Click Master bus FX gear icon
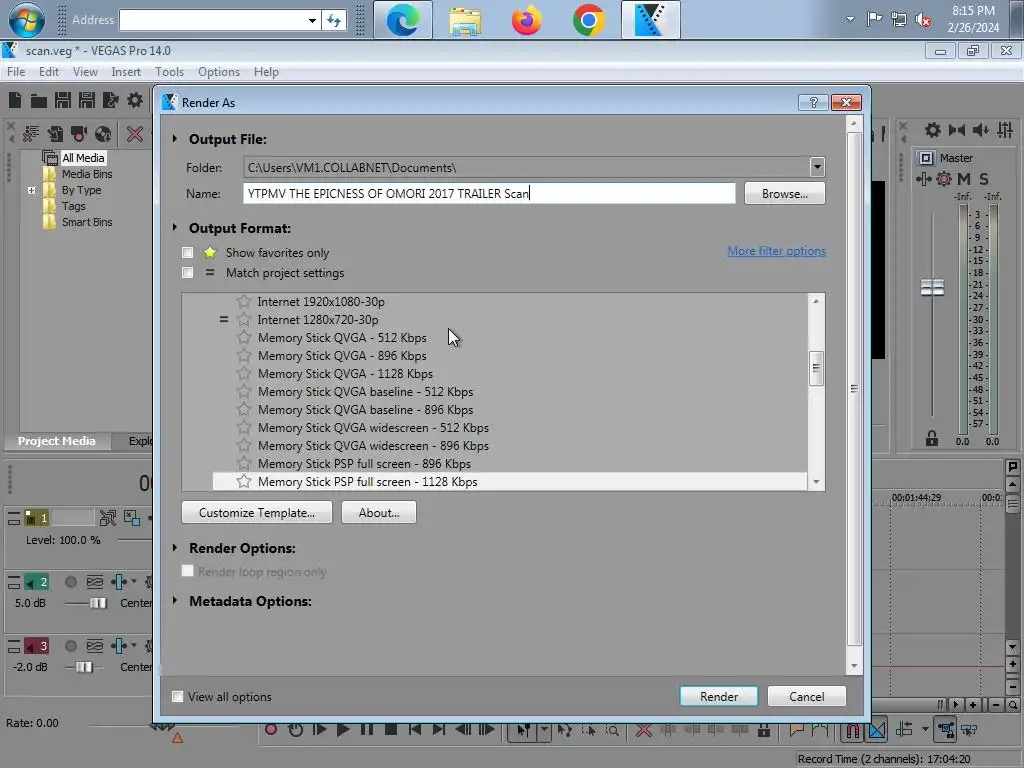The height and width of the screenshot is (768, 1024). click(x=944, y=178)
